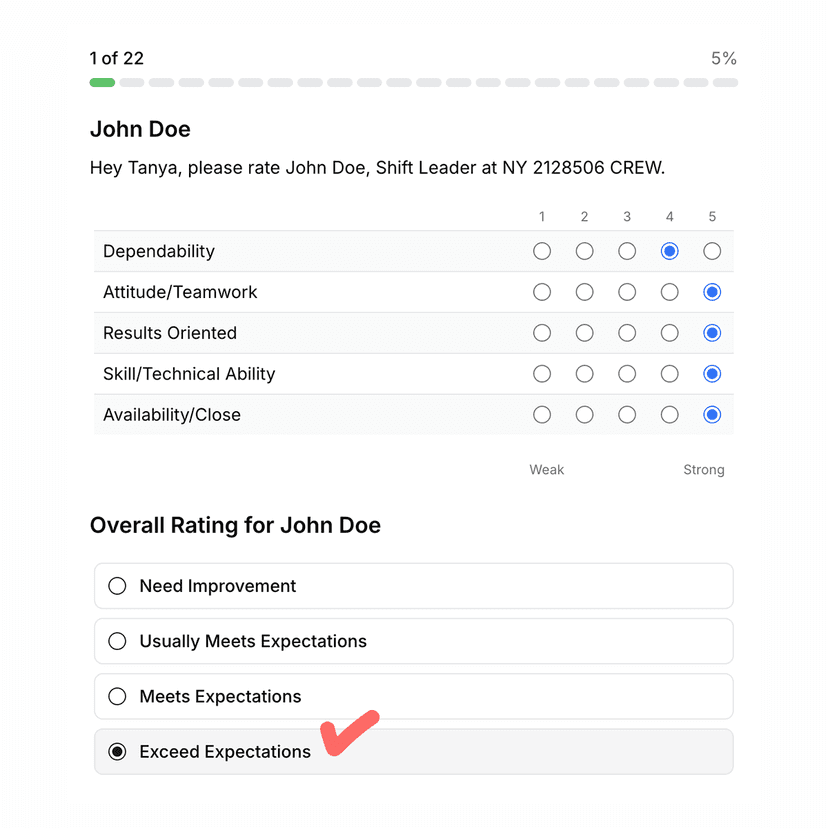Image resolution: width=828 pixels, height=828 pixels.
Task: Click the selected Dependability rating 4
Action: (x=670, y=251)
